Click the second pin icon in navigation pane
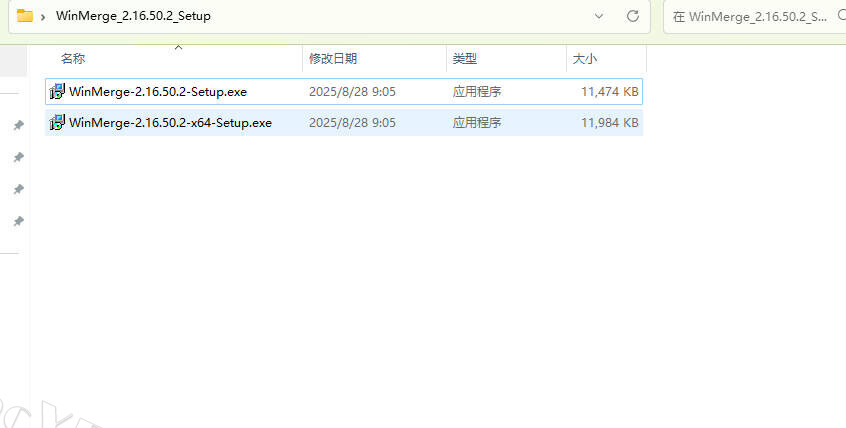 [18, 157]
